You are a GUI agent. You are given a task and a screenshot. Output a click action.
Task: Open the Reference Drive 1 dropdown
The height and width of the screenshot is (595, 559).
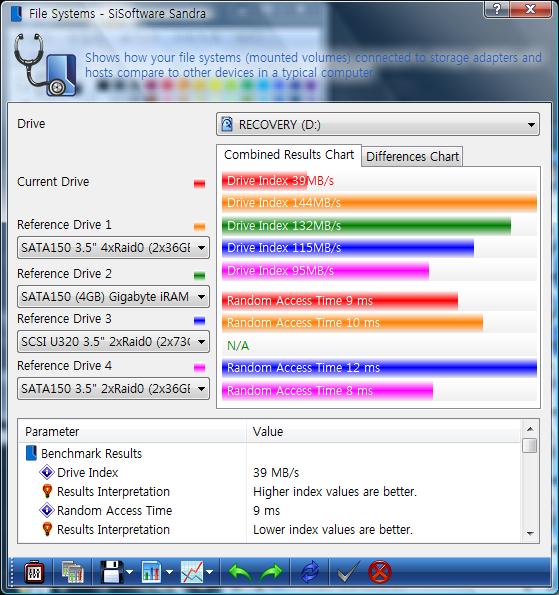tap(113, 248)
